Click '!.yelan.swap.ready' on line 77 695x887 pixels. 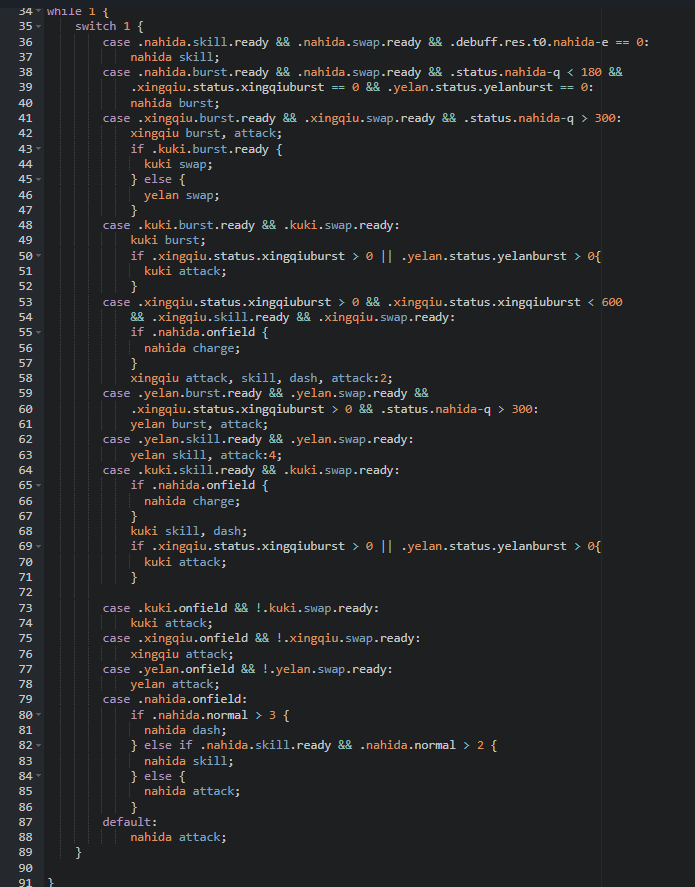point(324,669)
